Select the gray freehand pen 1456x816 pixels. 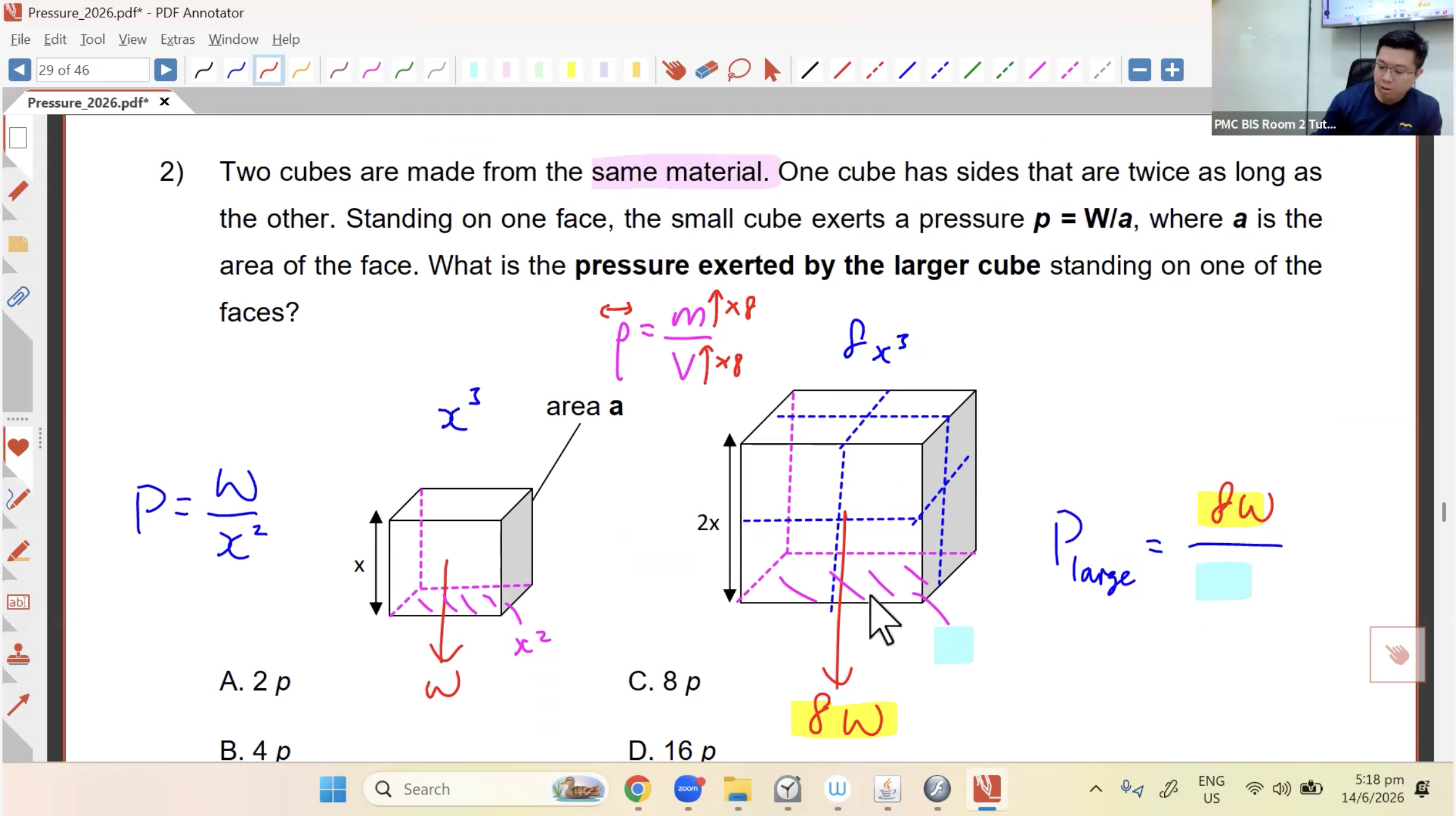click(437, 70)
